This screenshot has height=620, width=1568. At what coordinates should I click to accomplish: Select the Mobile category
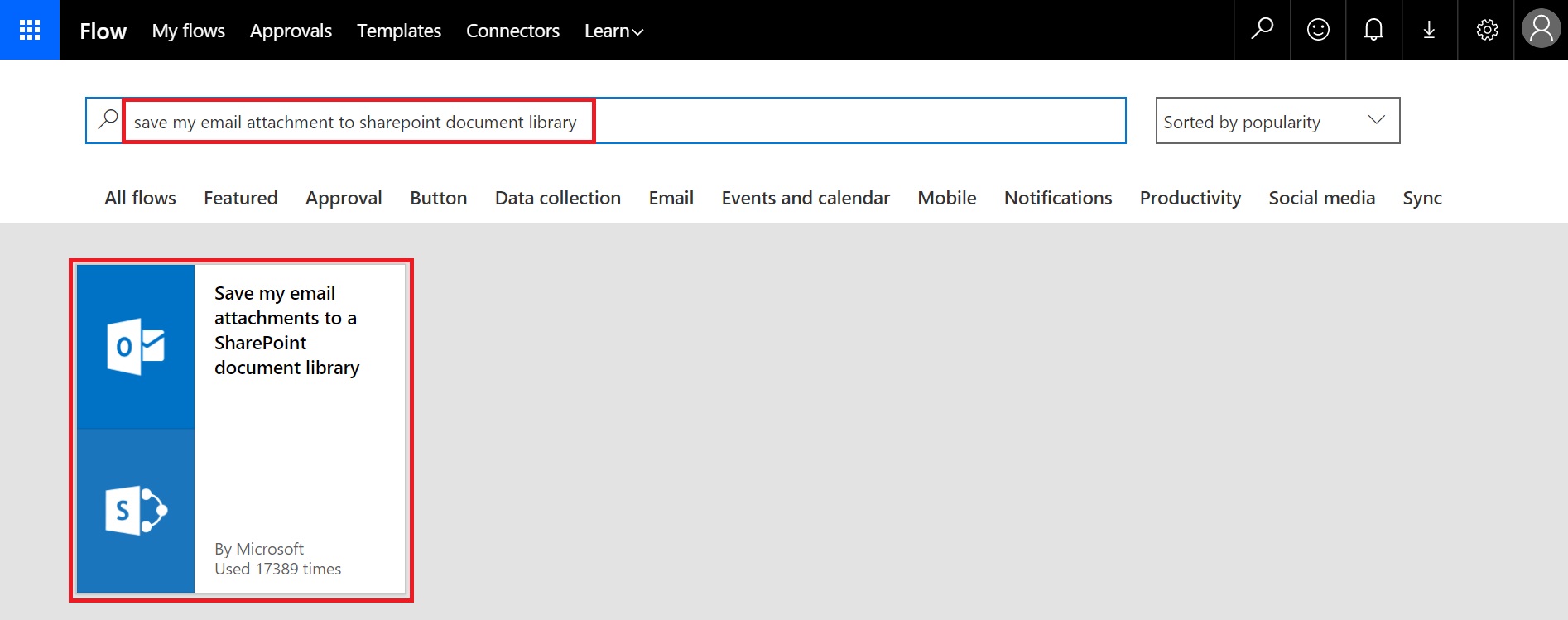947,198
